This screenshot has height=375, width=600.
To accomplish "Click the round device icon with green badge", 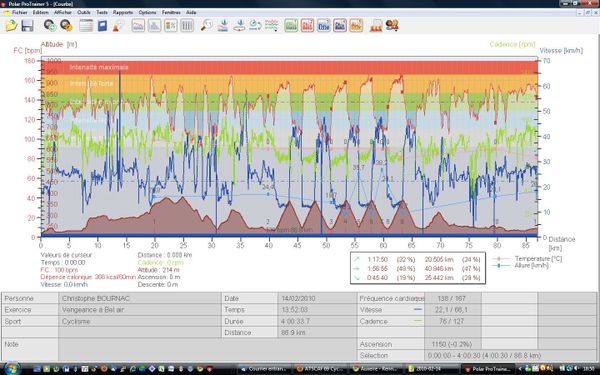I will (50, 26).
